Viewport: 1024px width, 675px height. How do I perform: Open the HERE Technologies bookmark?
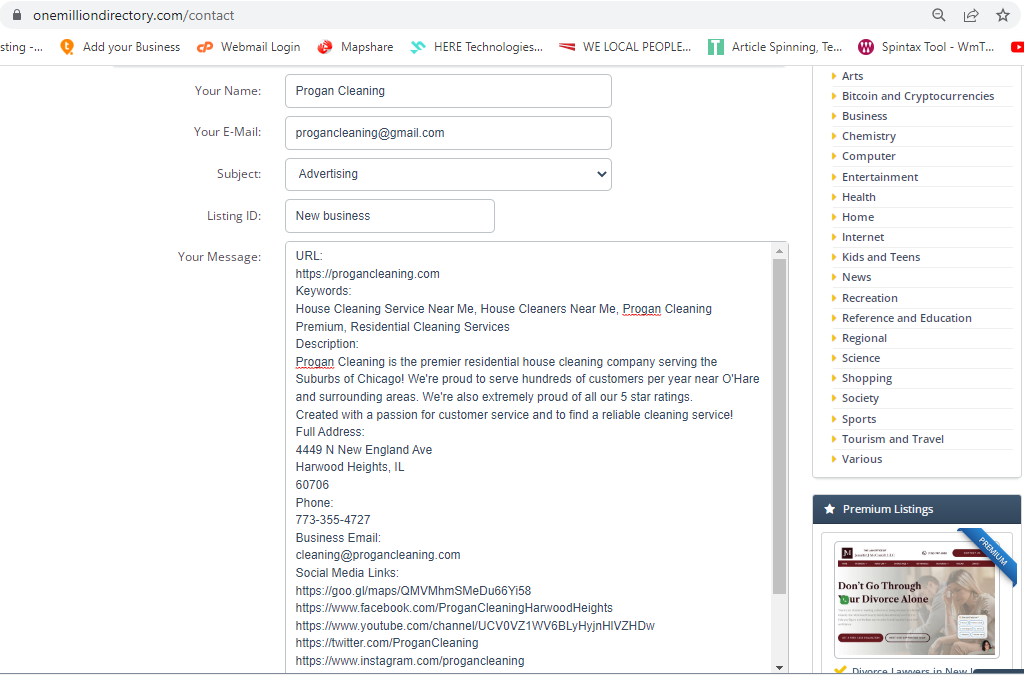tap(477, 47)
